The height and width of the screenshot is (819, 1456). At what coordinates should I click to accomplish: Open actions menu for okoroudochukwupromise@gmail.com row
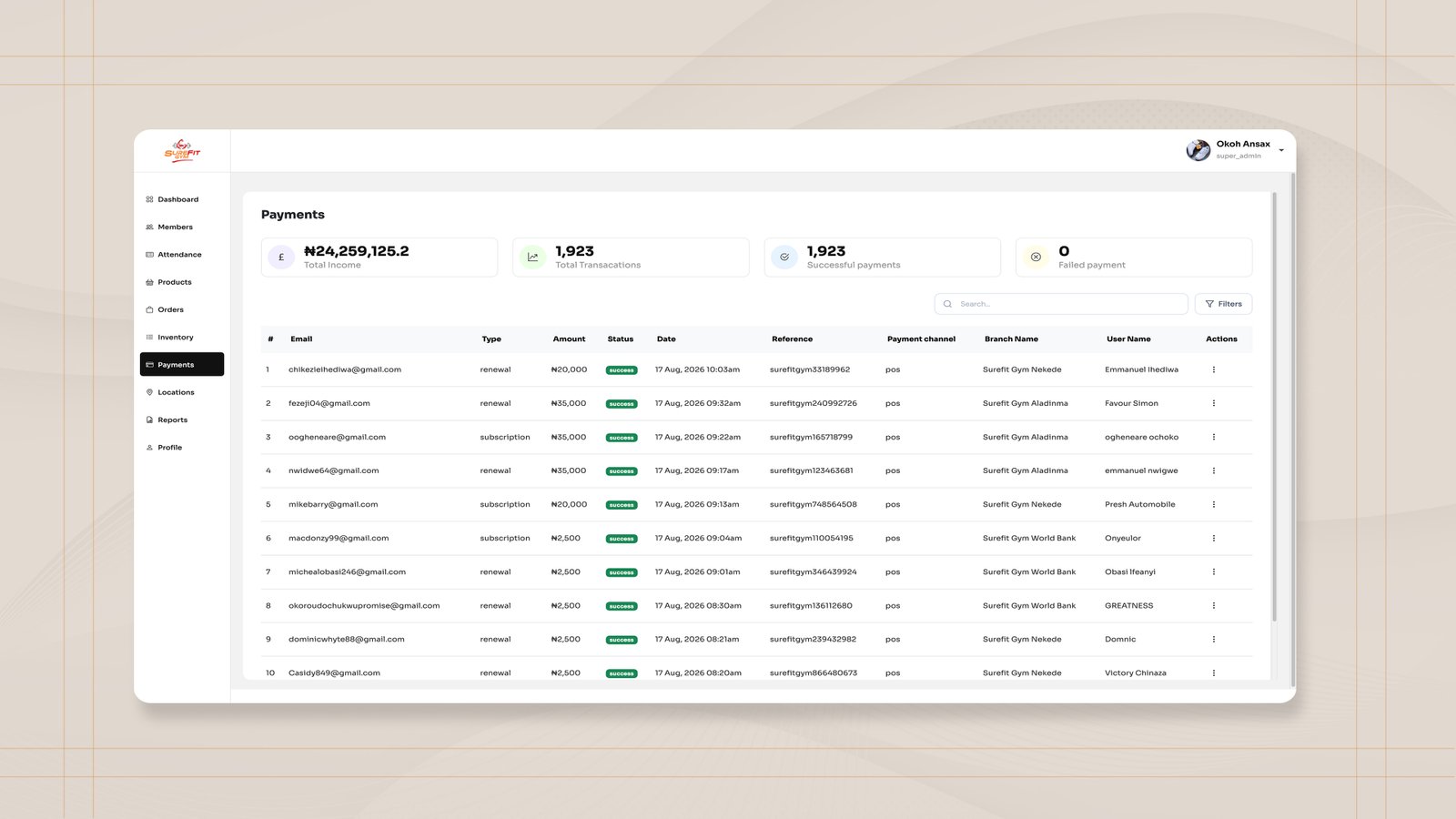[1213, 605]
